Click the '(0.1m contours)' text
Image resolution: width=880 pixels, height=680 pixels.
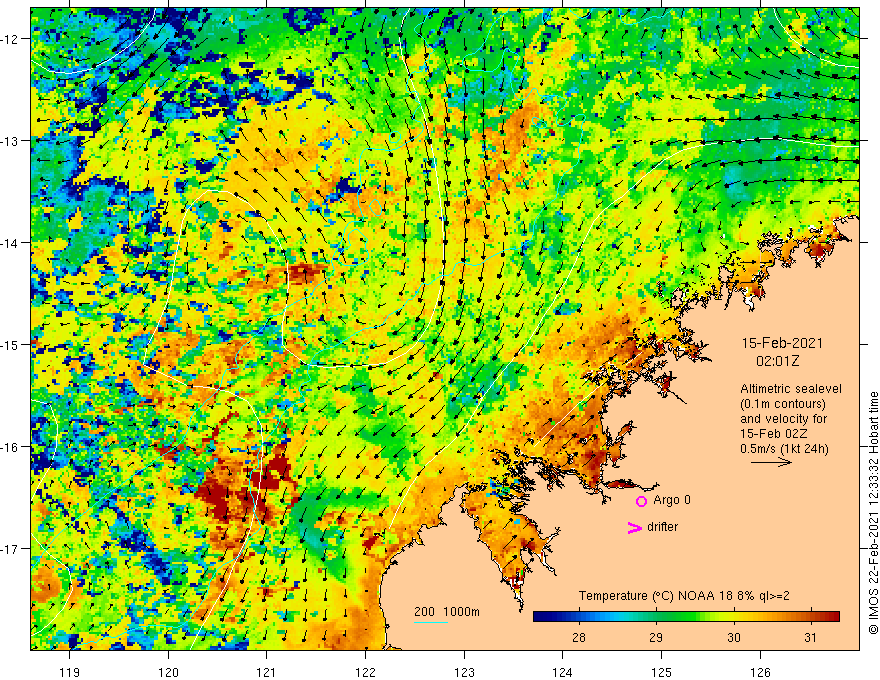tap(783, 403)
